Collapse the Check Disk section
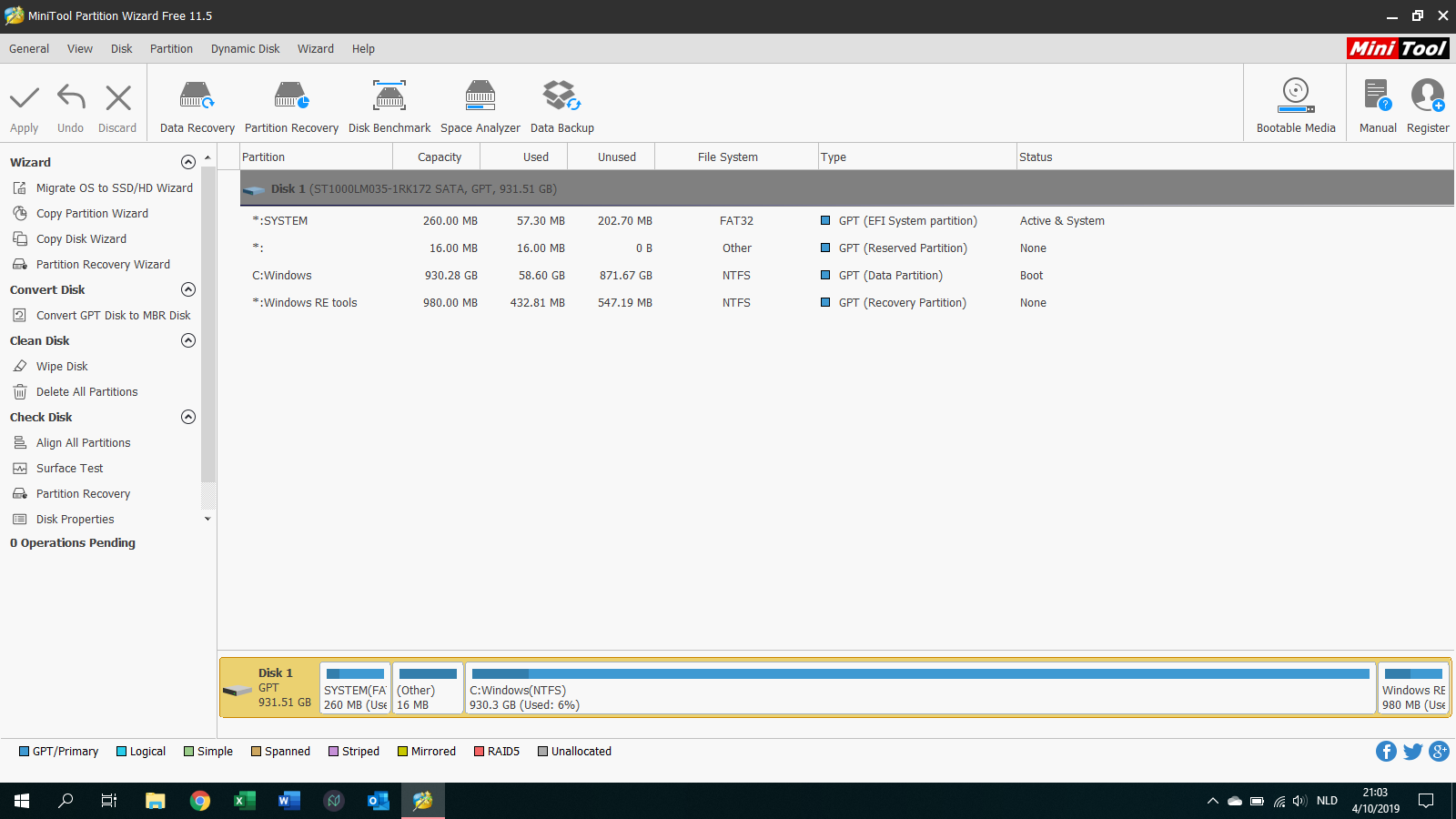The image size is (1456, 819). (188, 417)
